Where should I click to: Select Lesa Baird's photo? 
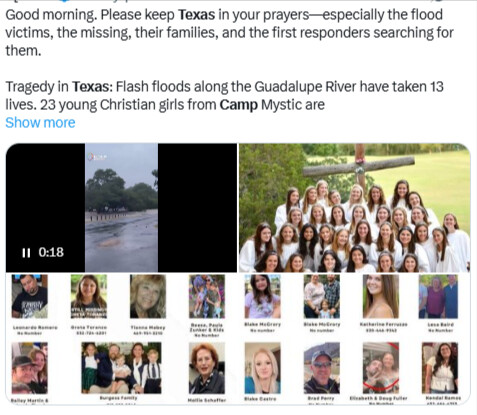[438, 296]
